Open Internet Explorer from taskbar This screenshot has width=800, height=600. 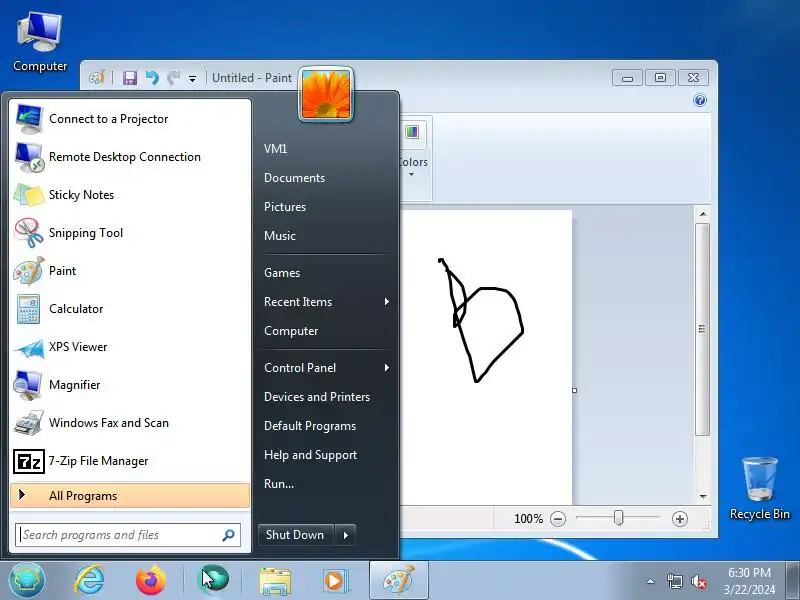89,581
